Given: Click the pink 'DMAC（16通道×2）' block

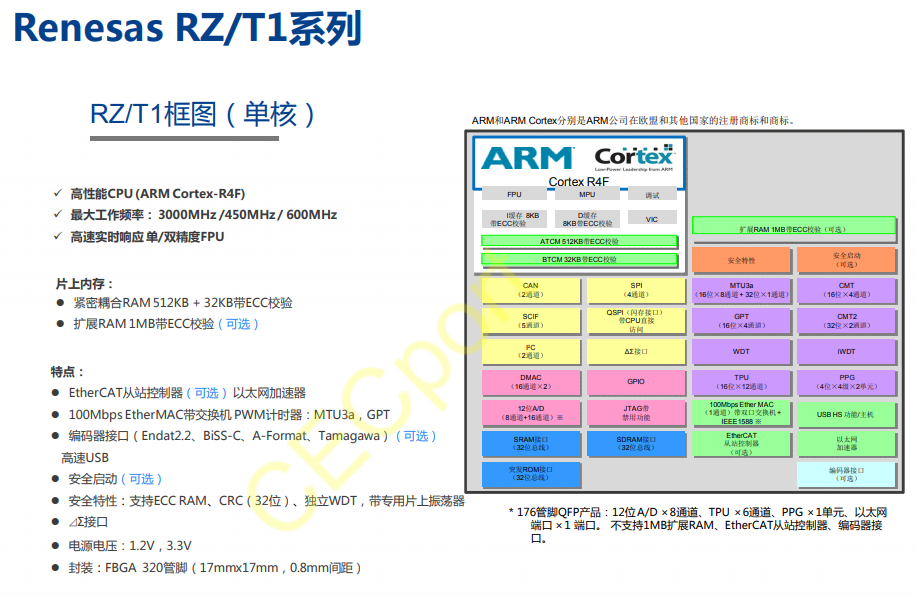Looking at the screenshot, I should tap(530, 382).
